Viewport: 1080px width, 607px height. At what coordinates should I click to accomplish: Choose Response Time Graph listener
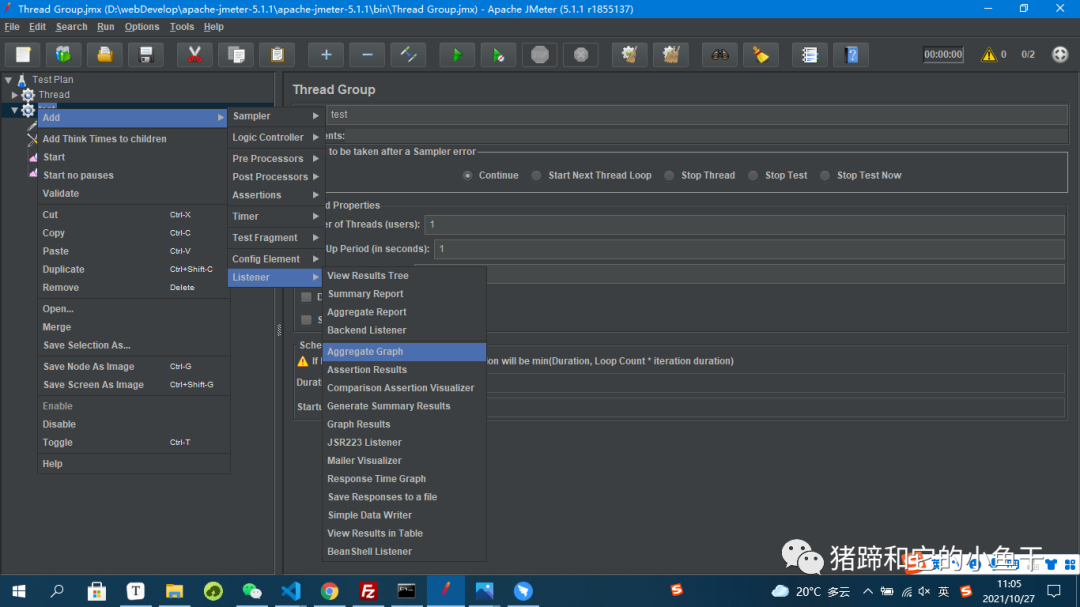(404, 479)
